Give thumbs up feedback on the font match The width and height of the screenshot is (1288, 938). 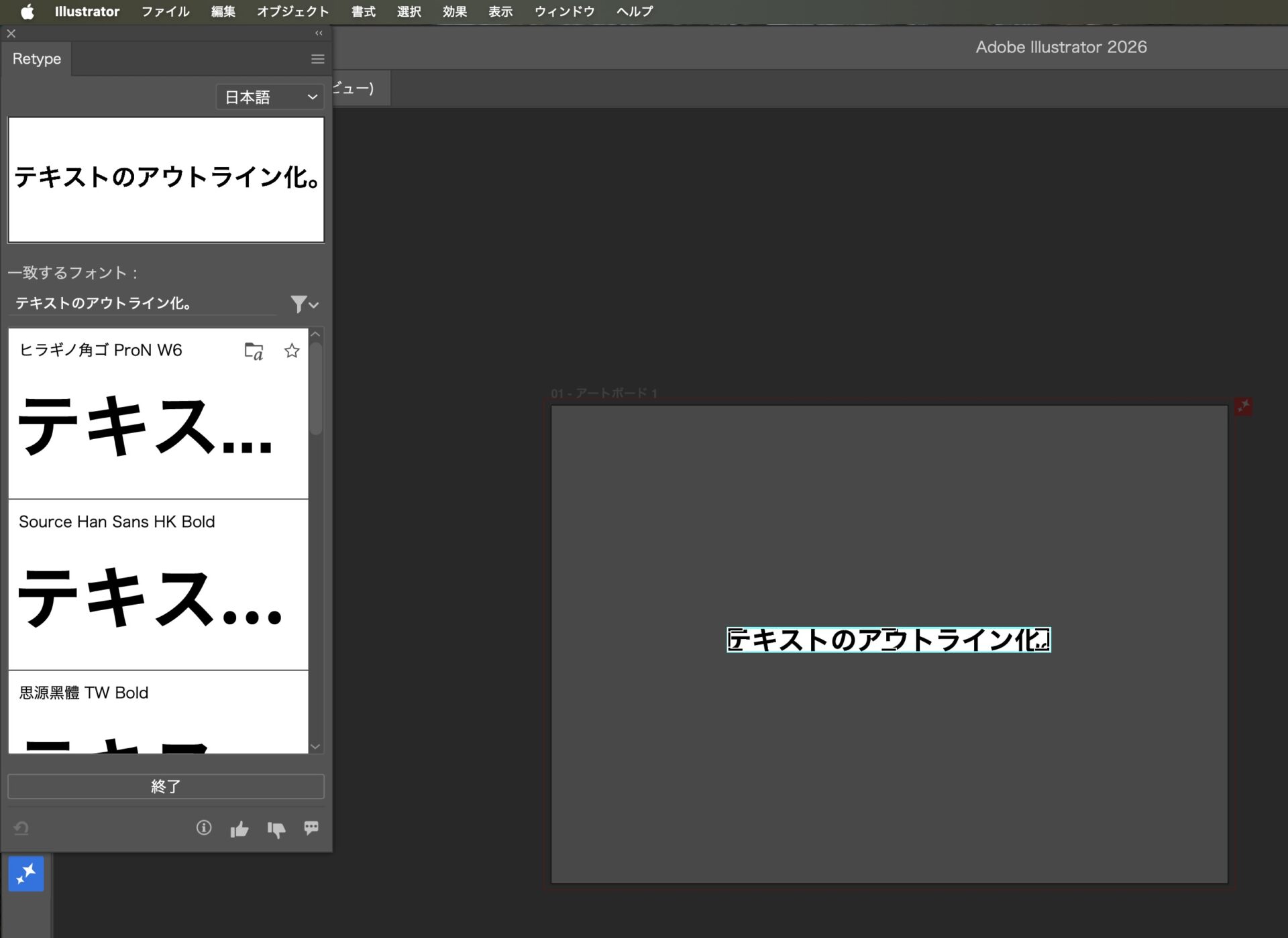pos(239,829)
